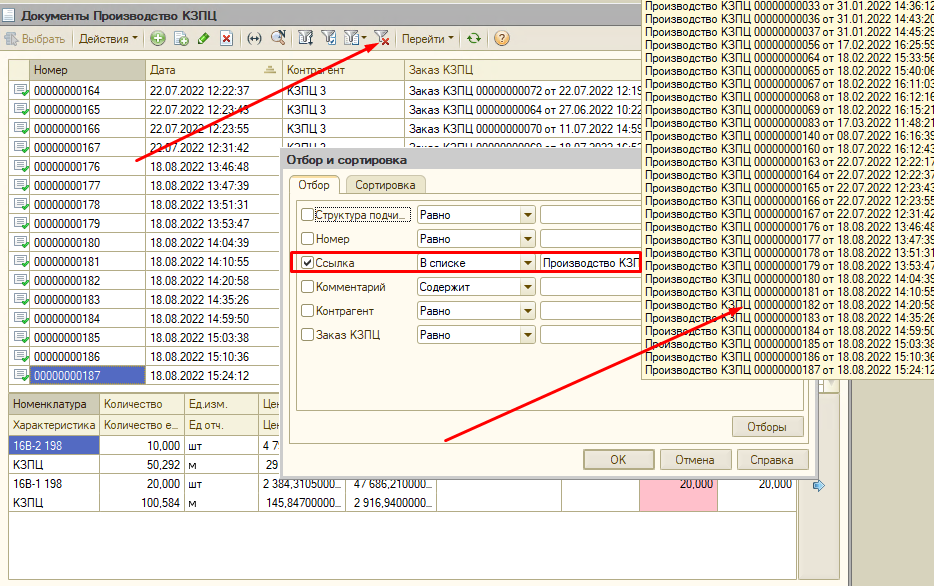
Task: Open the Действия menu
Action: (x=108, y=39)
